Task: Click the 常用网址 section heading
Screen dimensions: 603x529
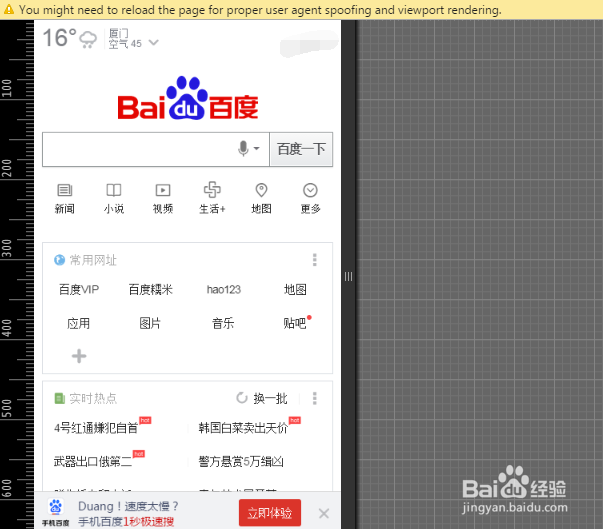Action: pos(93,260)
